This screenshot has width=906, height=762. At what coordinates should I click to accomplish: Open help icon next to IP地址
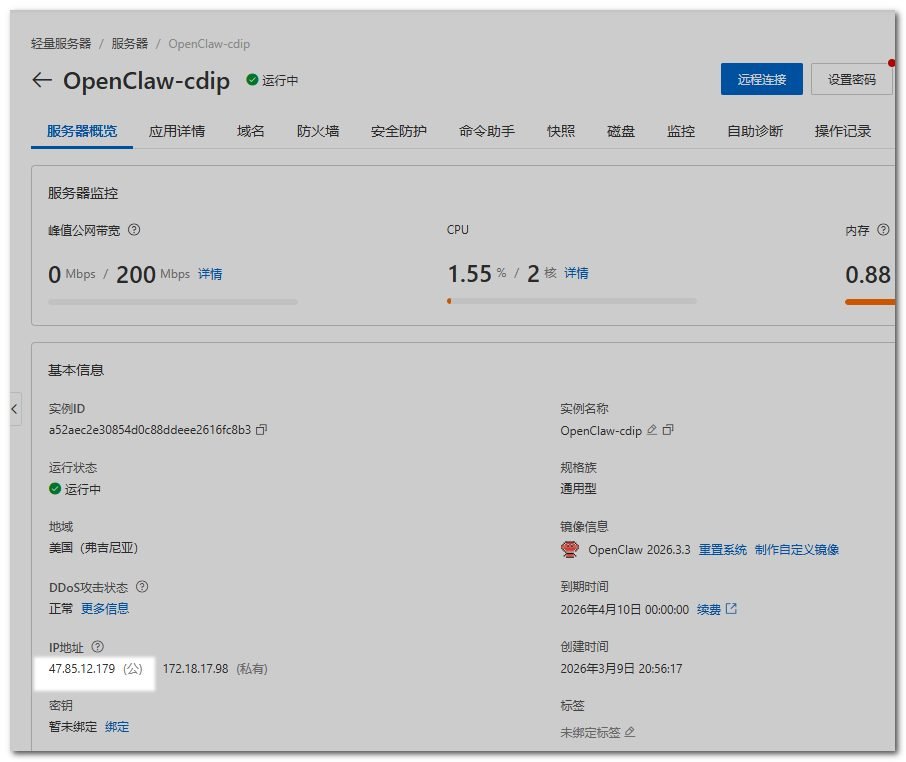coord(98,647)
